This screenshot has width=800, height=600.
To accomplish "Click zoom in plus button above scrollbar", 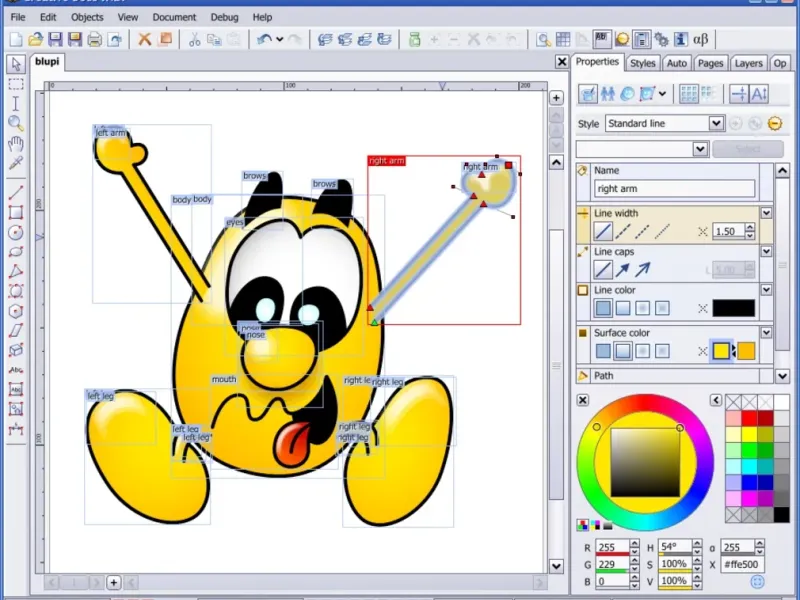I will [x=556, y=97].
